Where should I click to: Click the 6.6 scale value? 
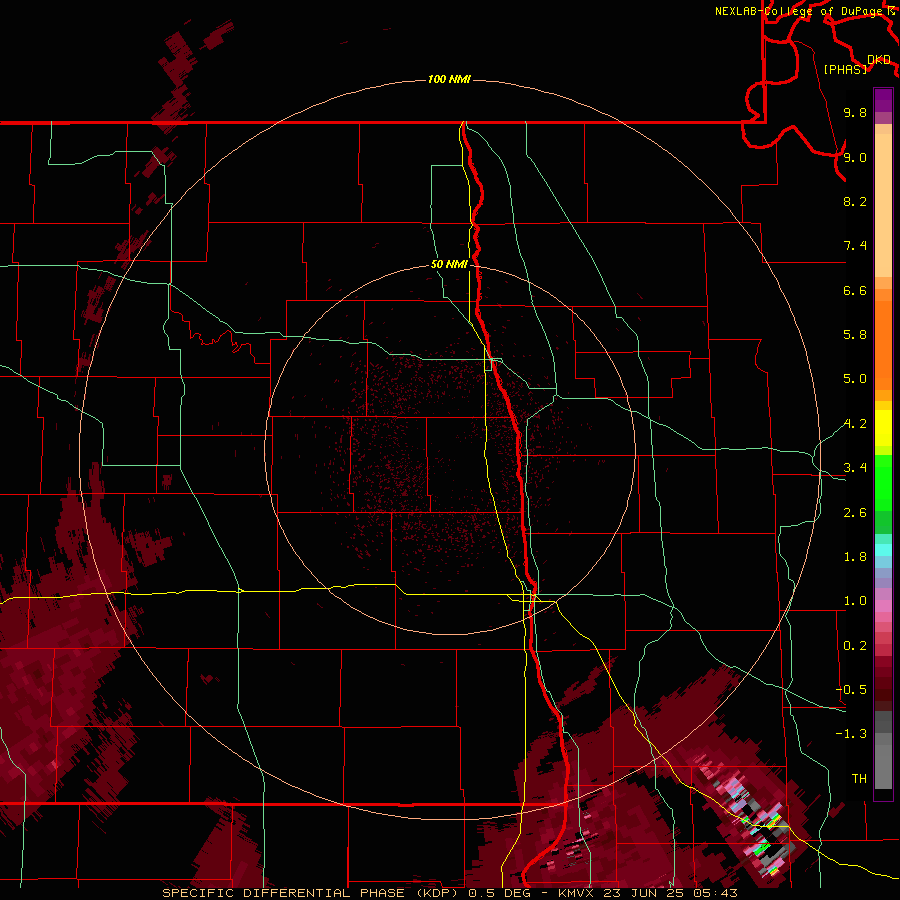(855, 290)
